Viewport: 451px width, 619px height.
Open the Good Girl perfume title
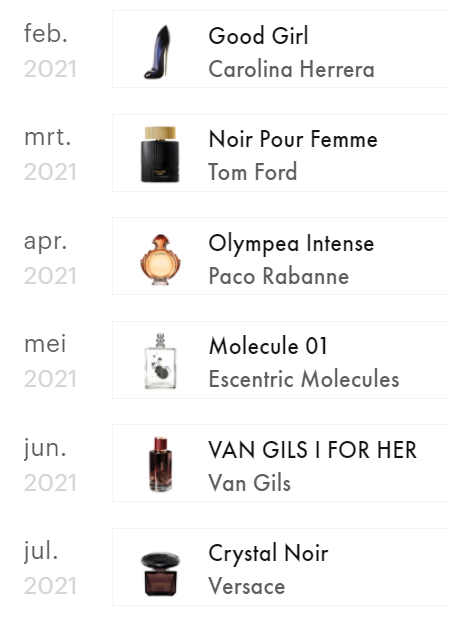[258, 36]
